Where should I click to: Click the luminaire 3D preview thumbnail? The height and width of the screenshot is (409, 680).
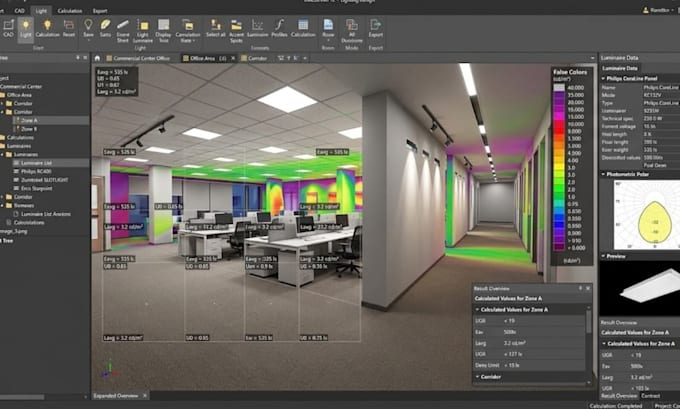(x=640, y=288)
